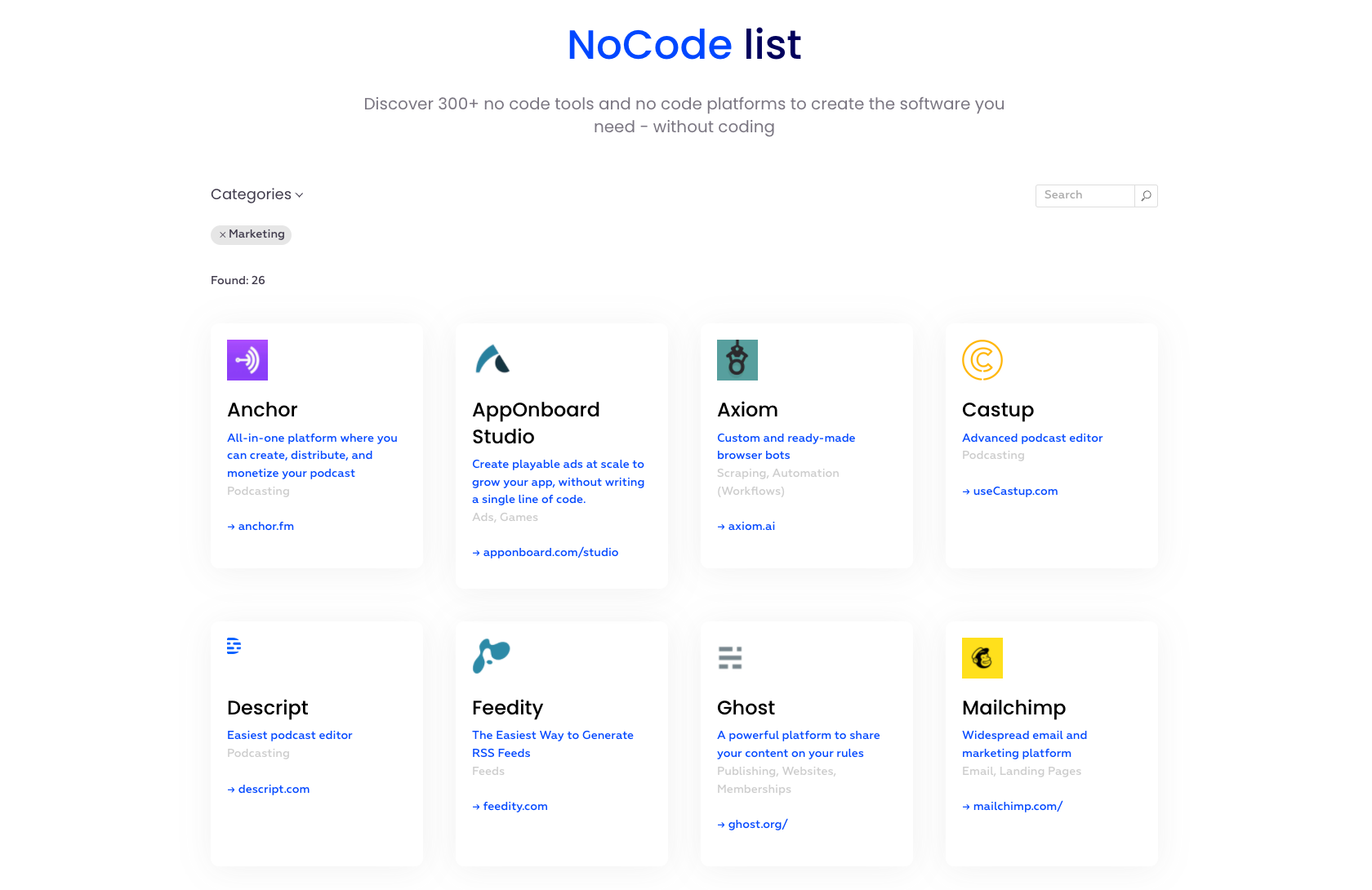Click the 'Feeds' category label

click(488, 772)
